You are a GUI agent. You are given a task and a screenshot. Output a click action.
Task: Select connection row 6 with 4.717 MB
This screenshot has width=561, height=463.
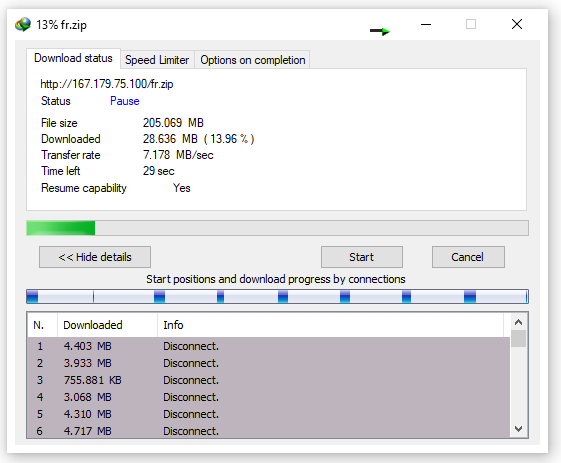[x=269, y=431]
